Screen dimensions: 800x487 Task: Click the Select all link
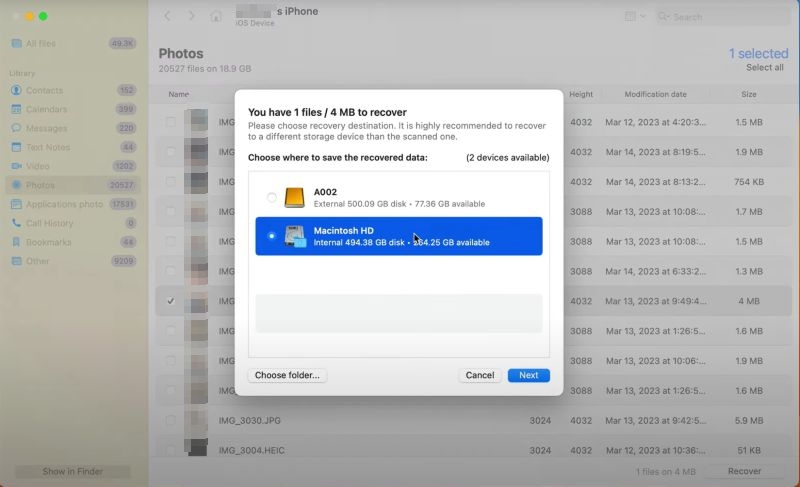click(x=764, y=67)
